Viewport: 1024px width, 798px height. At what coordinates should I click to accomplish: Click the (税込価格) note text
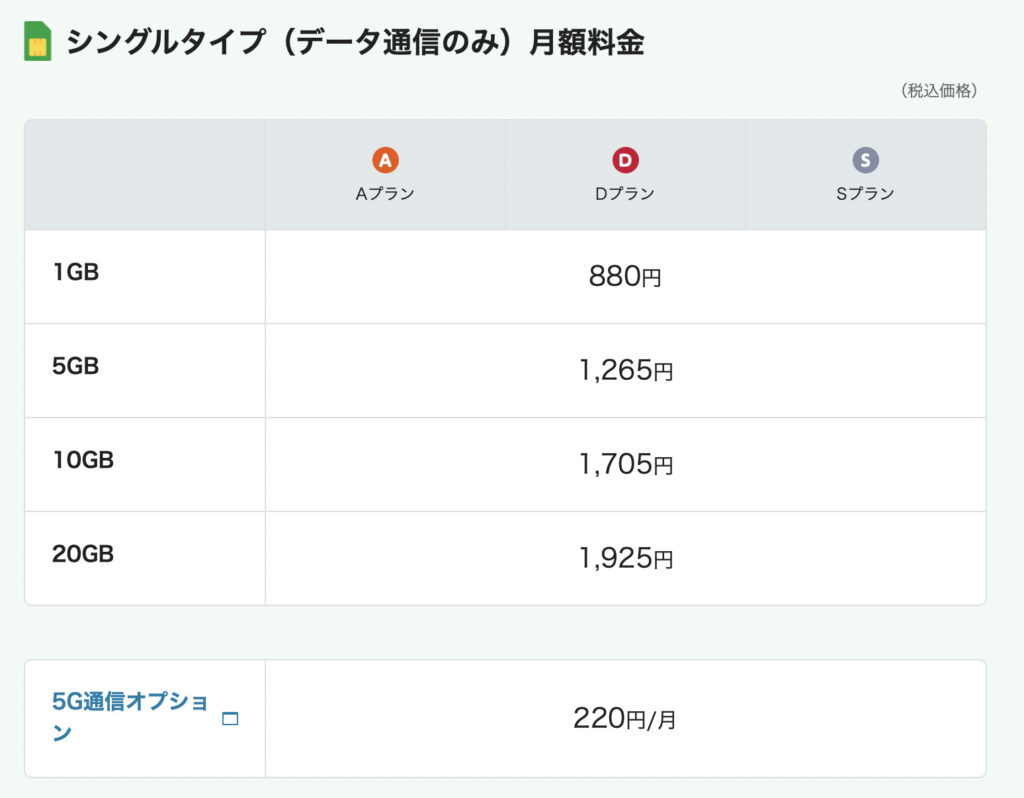(938, 91)
